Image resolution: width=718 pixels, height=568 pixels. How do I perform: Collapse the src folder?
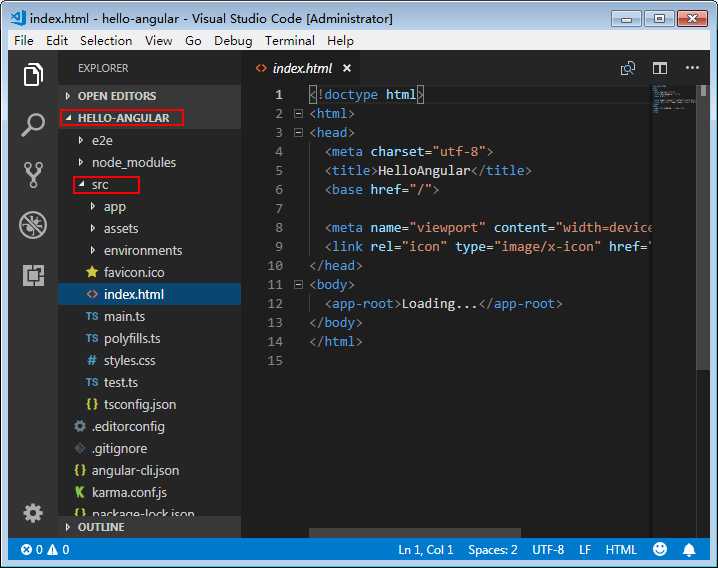[82, 184]
